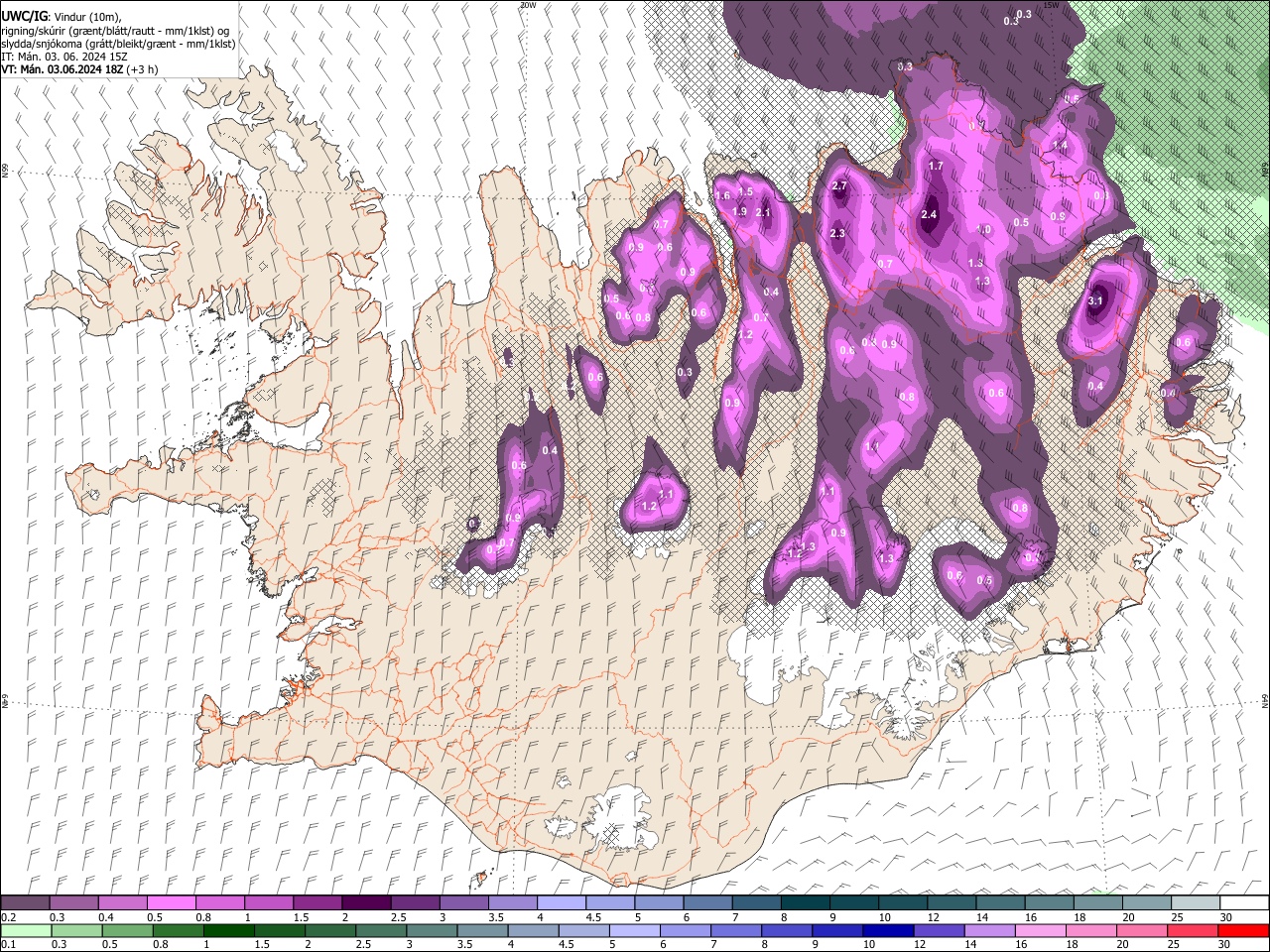Click the bright red swatch labeled 30, rain scale
This screenshot has height=952, width=1270.
(x=1242, y=930)
